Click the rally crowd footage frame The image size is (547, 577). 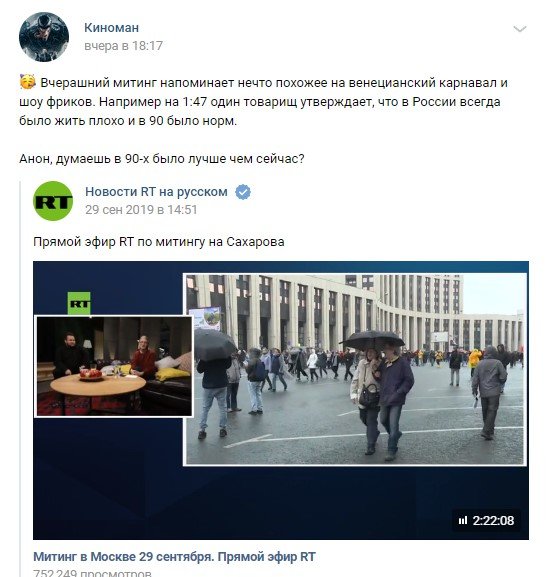[x=355, y=369]
